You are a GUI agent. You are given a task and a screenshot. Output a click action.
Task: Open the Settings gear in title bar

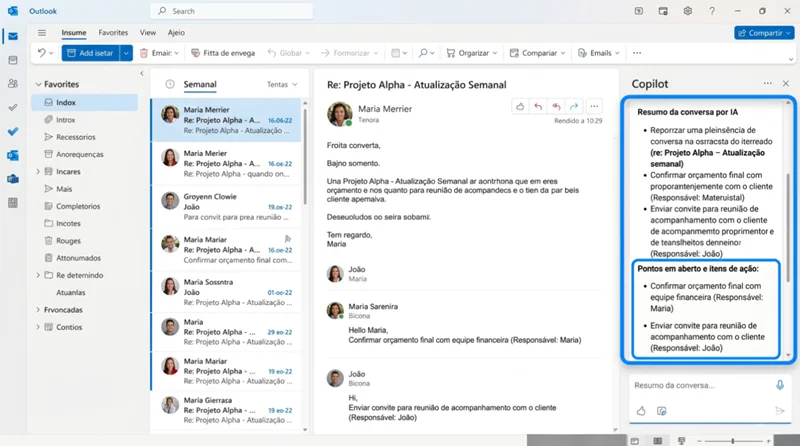click(688, 11)
